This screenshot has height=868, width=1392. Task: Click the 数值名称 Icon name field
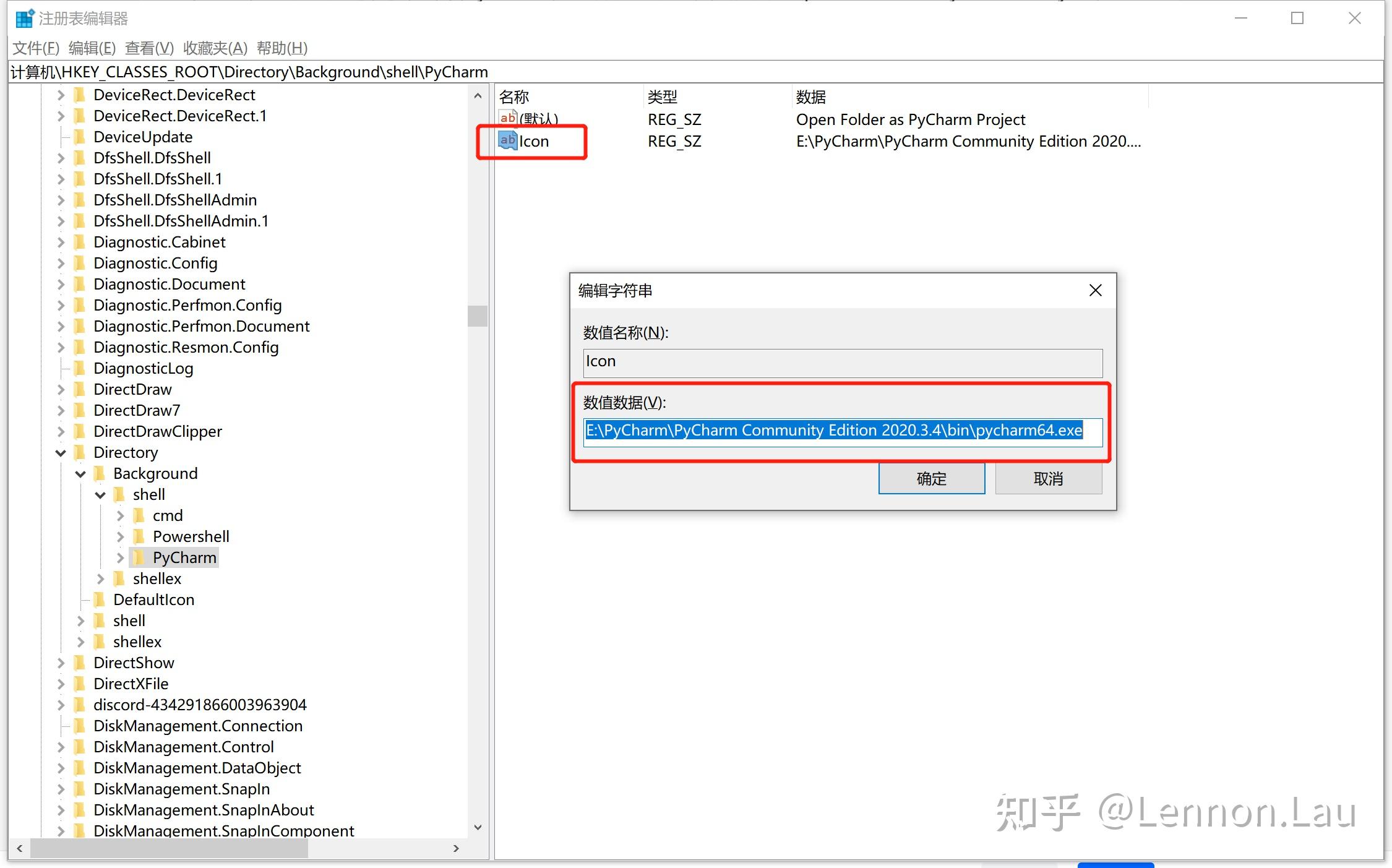(843, 363)
